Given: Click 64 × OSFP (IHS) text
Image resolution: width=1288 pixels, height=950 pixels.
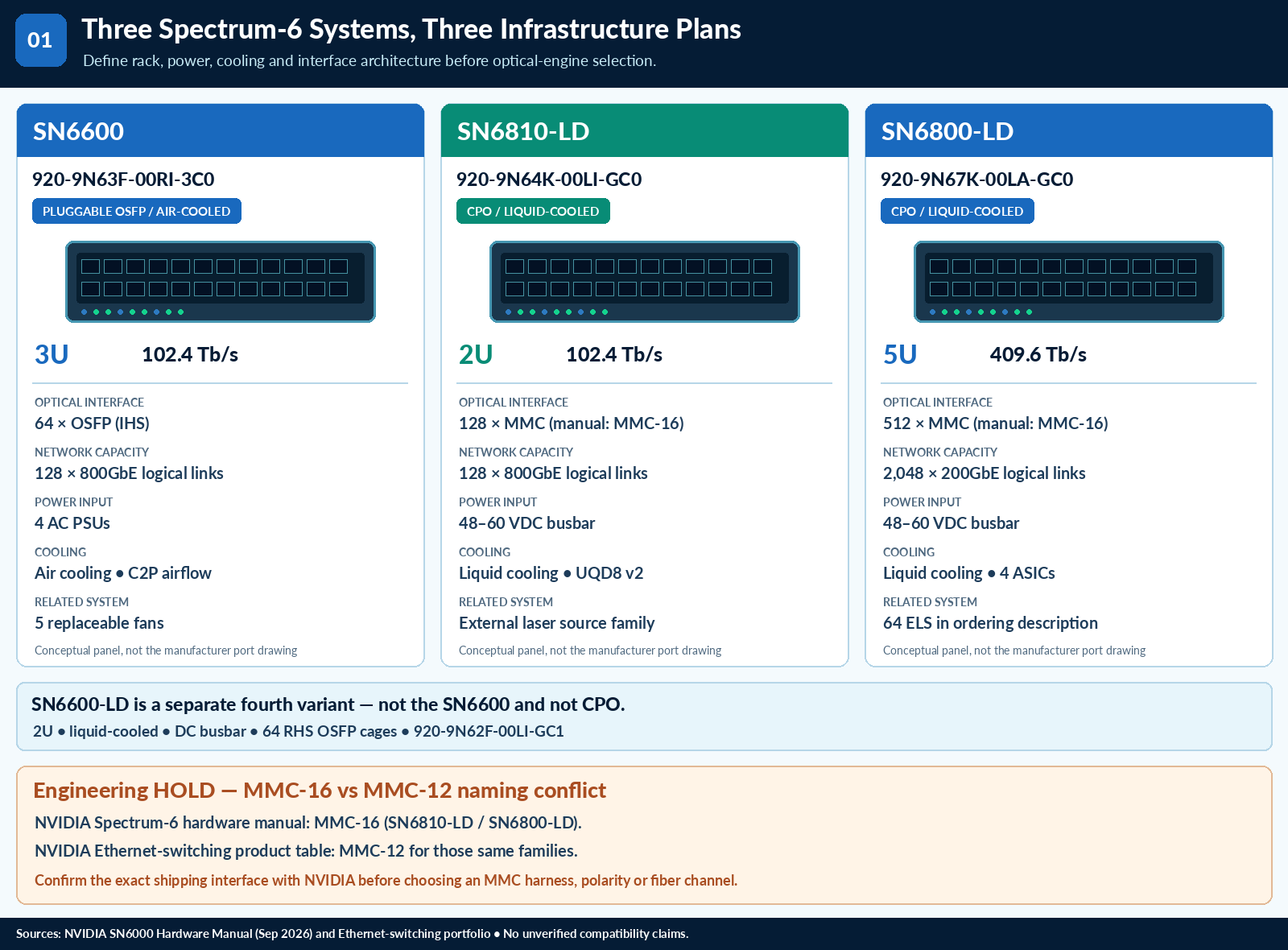Looking at the screenshot, I should (x=92, y=423).
